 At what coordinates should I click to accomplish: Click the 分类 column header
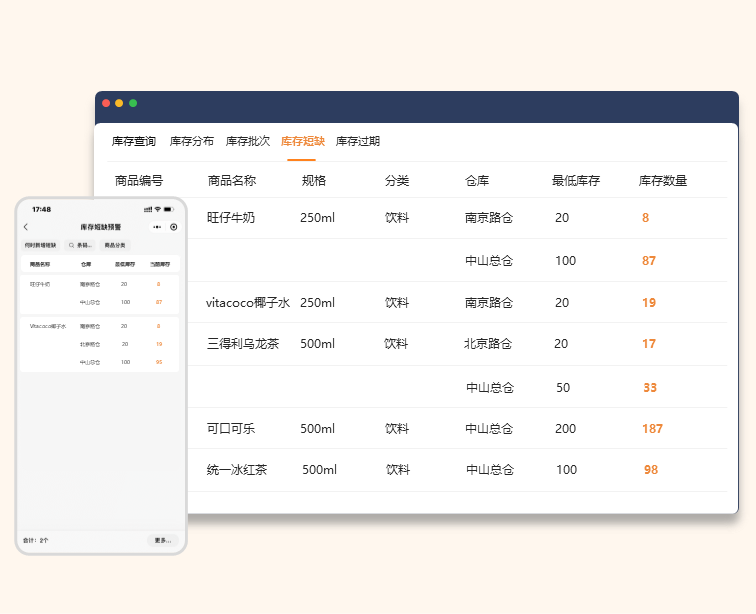tap(397, 181)
